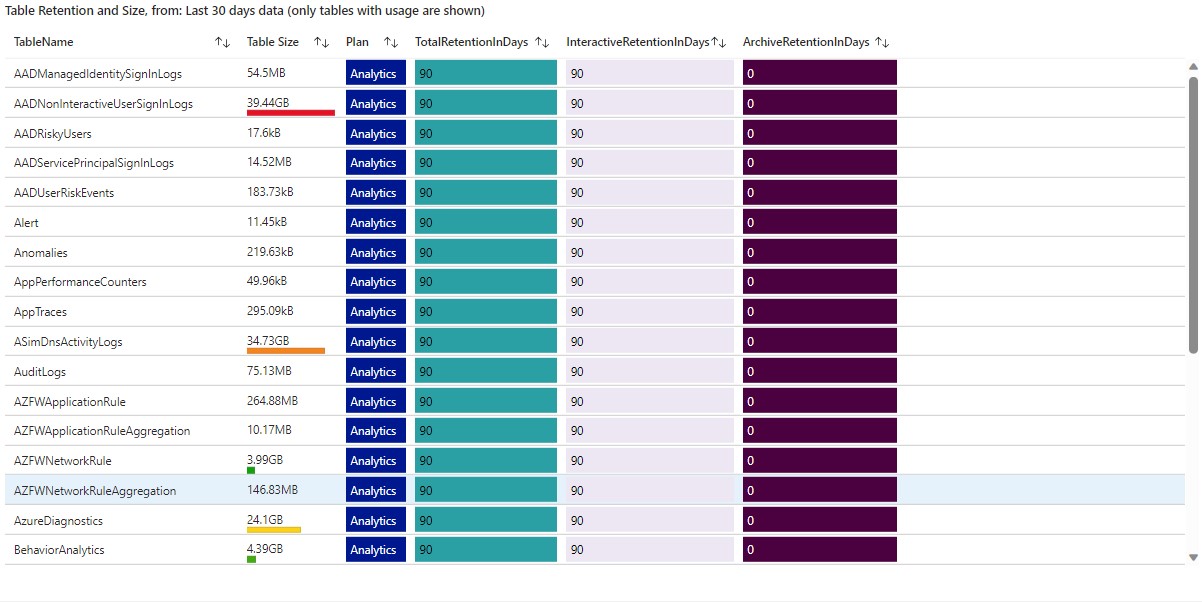The height and width of the screenshot is (602, 1202).
Task: Sort by TotalRetentionInDays arrows icon
Action: (x=542, y=42)
